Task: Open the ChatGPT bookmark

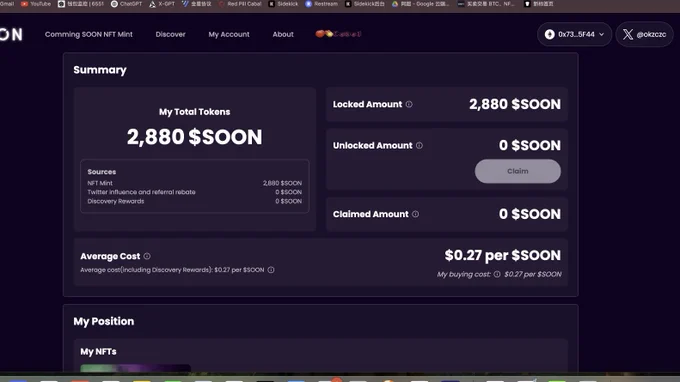Action: tap(126, 4)
